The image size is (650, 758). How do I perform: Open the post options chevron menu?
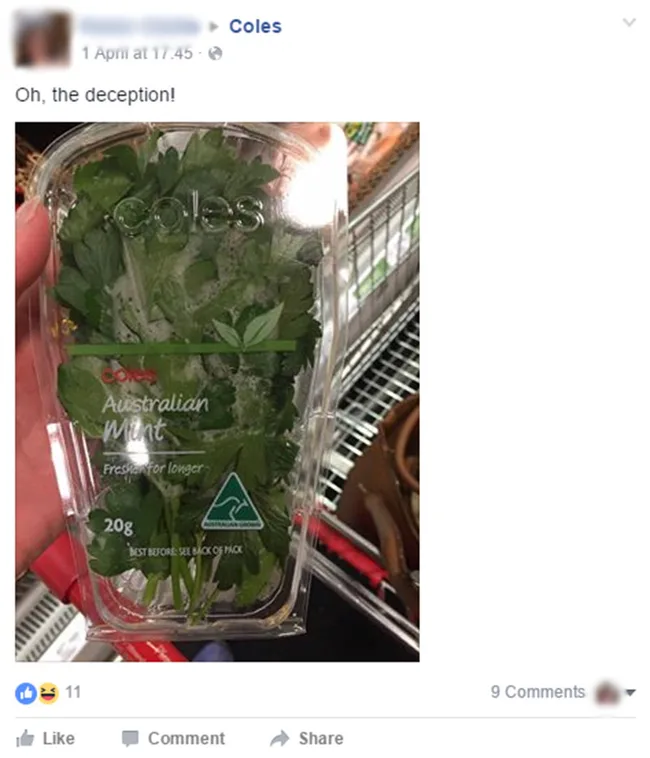(x=629, y=22)
